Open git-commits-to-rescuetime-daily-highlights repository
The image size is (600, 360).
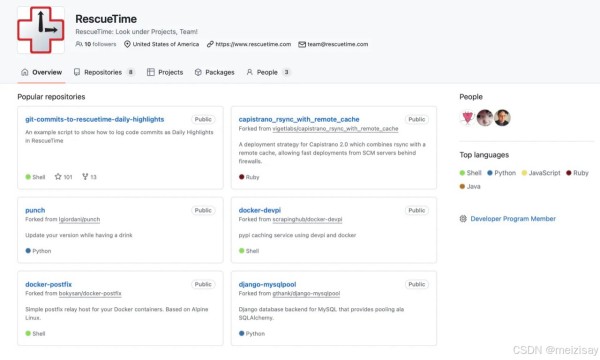(x=95, y=119)
